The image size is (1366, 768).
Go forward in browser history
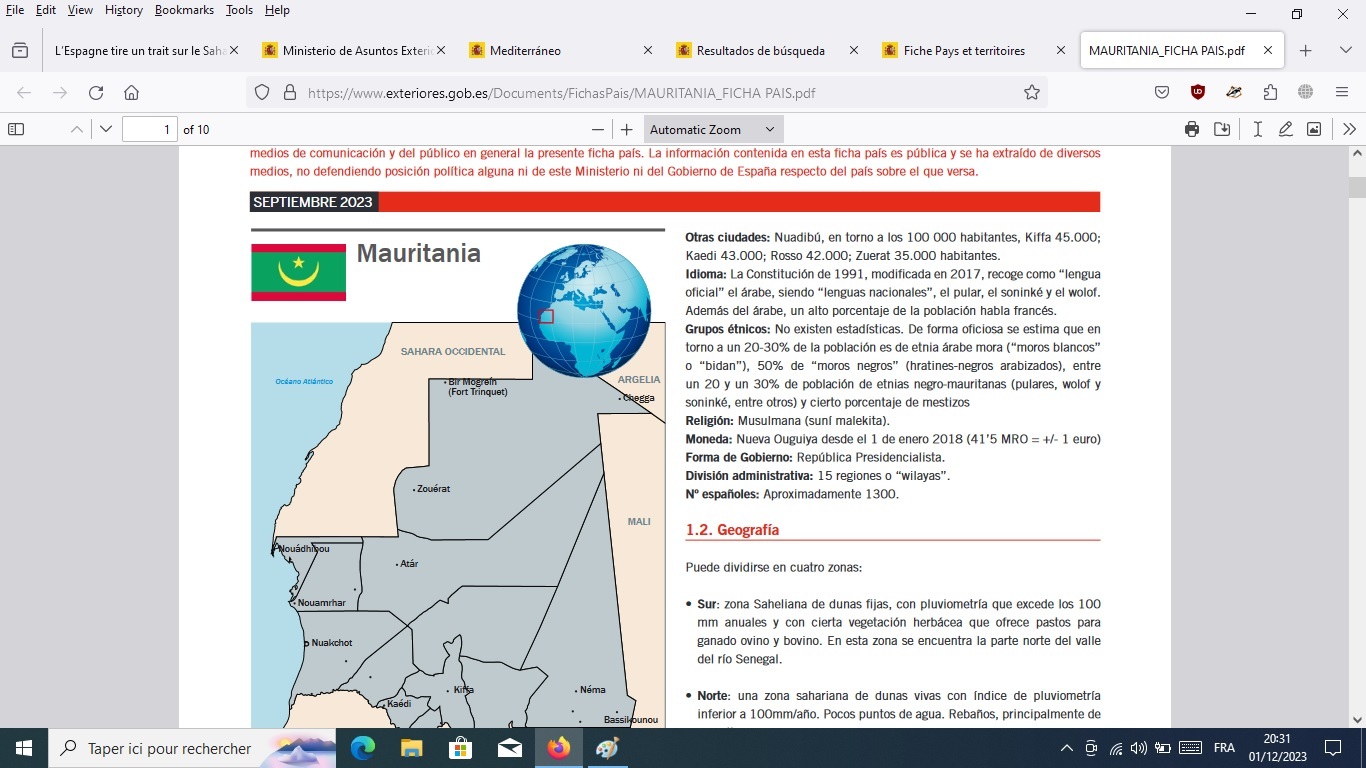click(60, 92)
